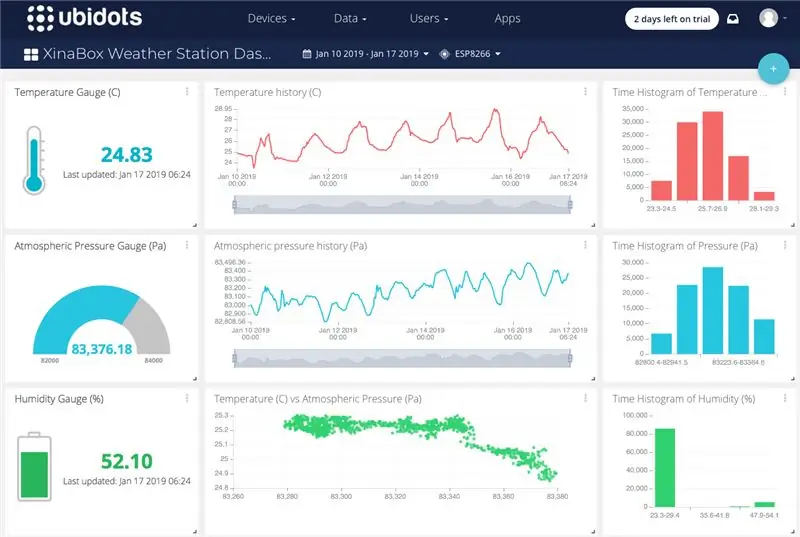Click resize handle of Temperature Gauge widget
Image resolution: width=800 pixels, height=537 pixels.
(195, 225)
